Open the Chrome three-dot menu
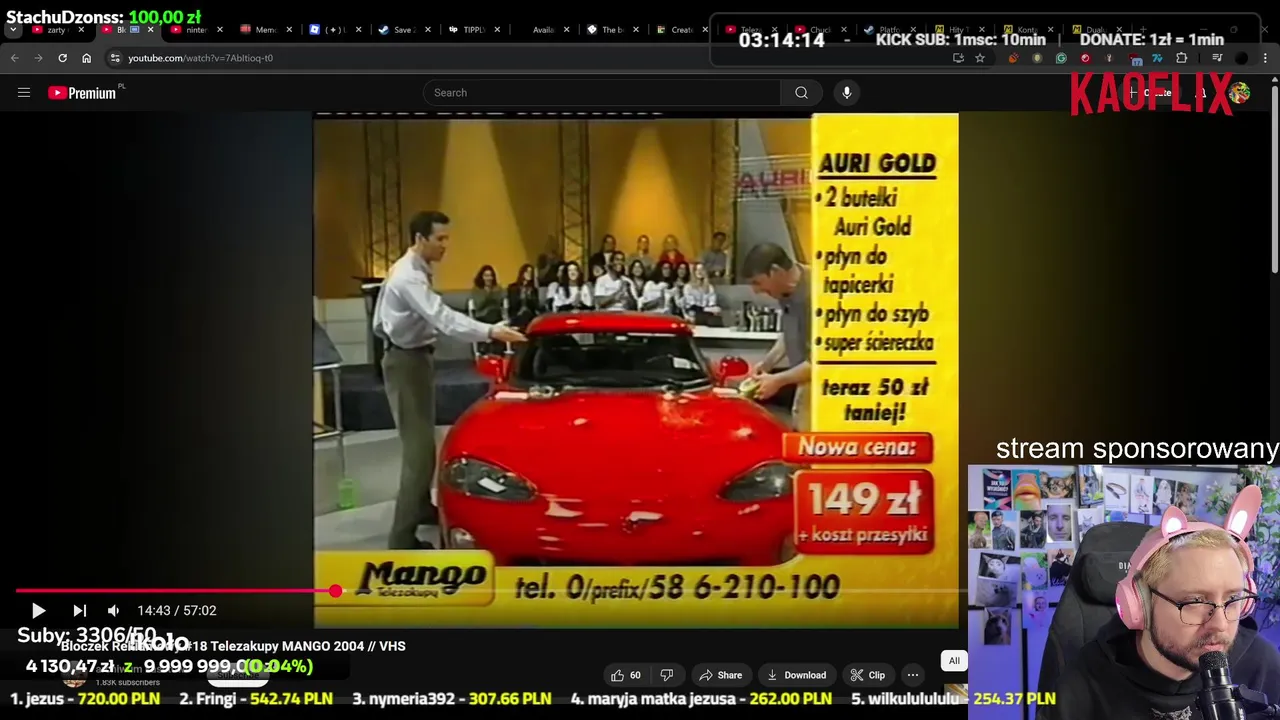 1265,58
